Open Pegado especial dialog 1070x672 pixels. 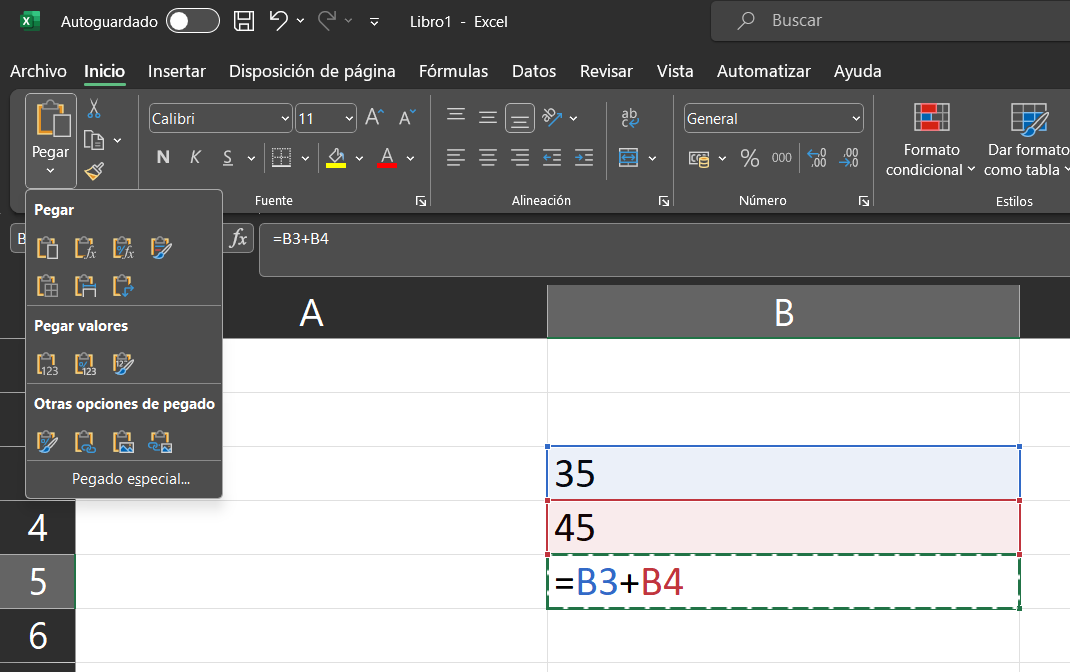[131, 479]
